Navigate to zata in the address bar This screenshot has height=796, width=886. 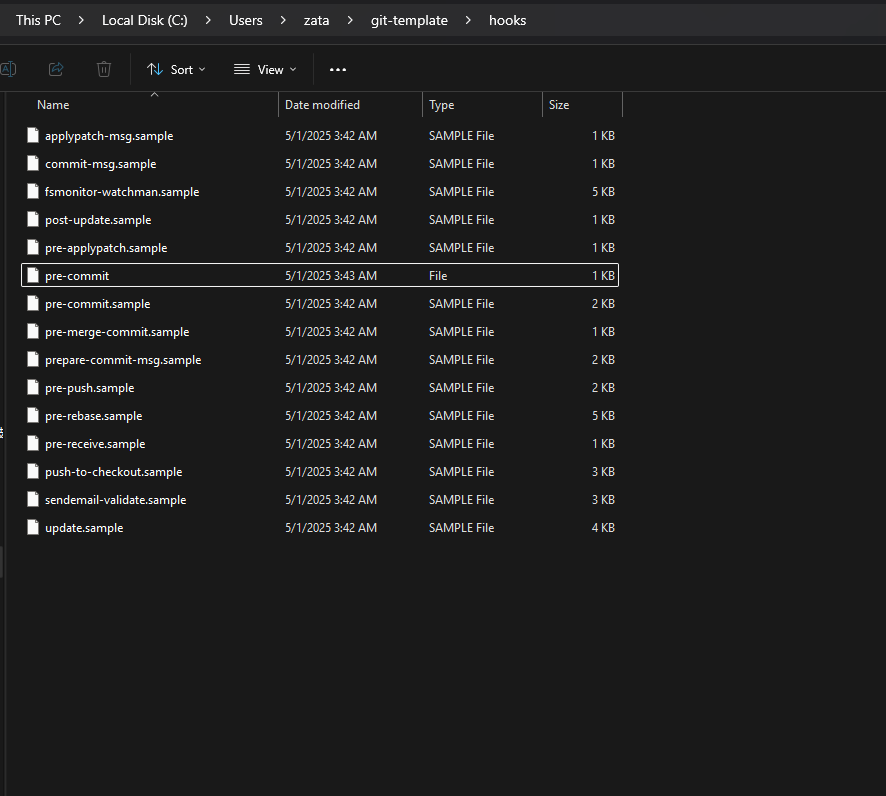tap(316, 20)
